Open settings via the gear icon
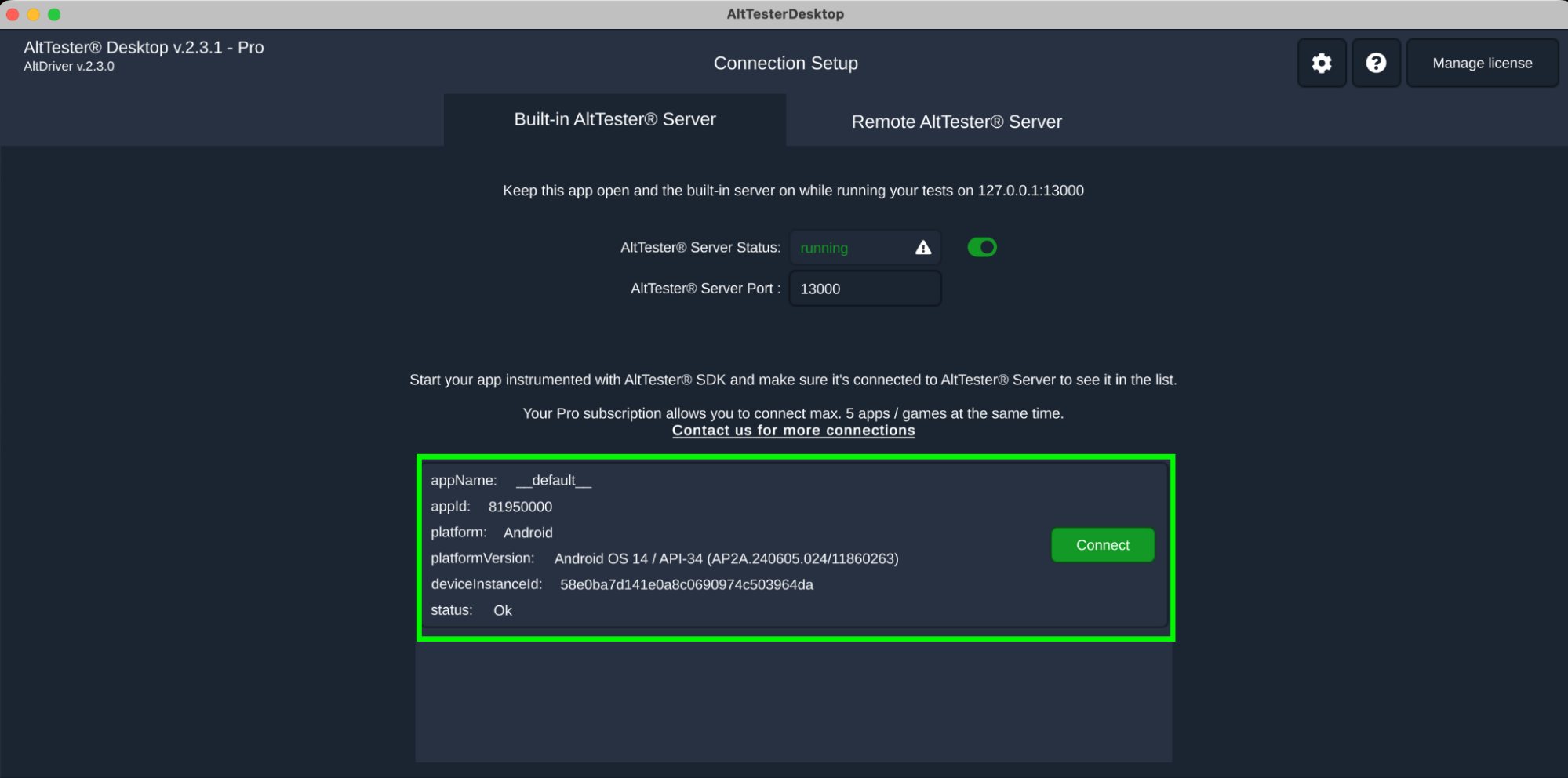The image size is (1568, 778). point(1322,63)
